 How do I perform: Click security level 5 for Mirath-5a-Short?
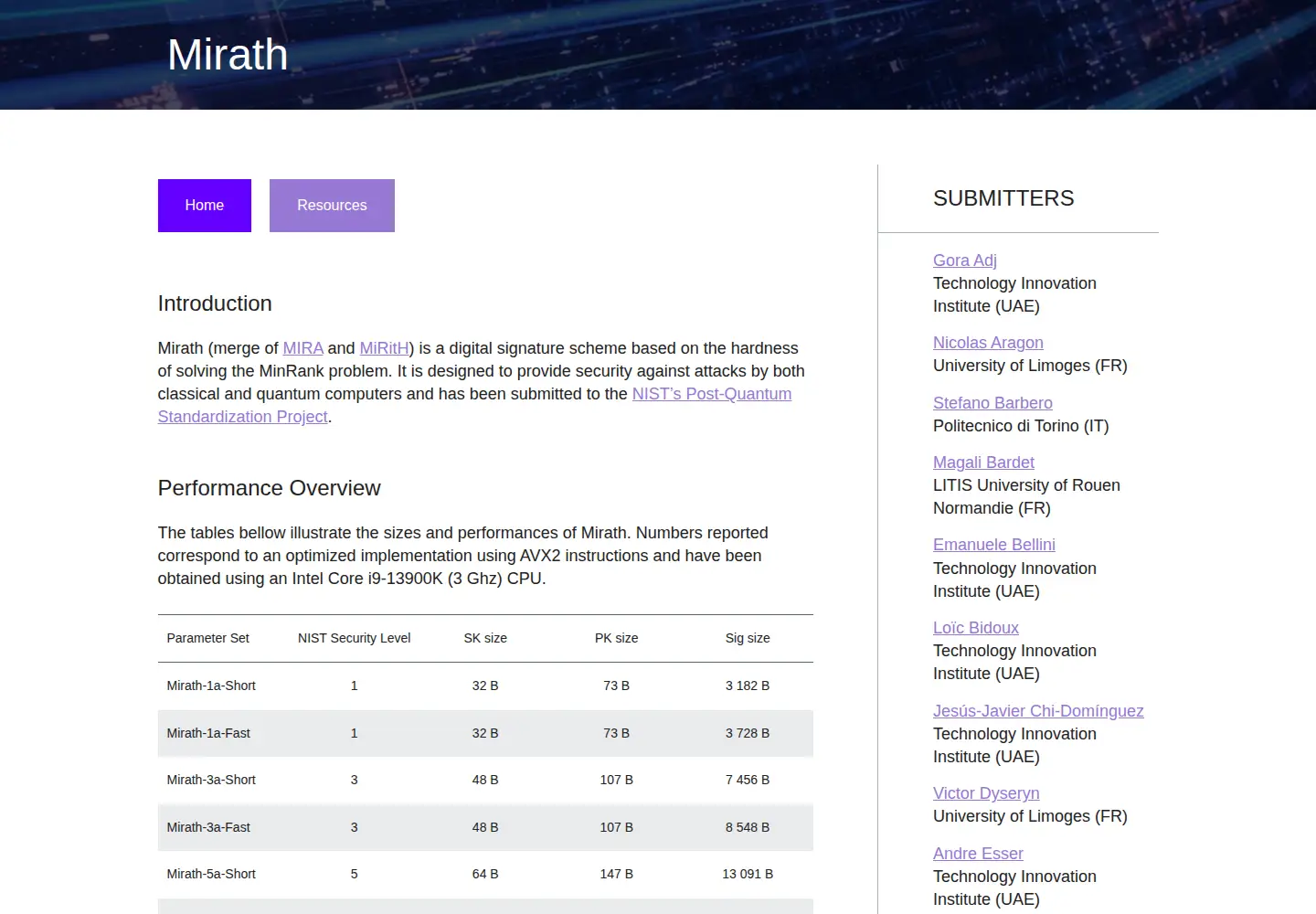point(355,874)
